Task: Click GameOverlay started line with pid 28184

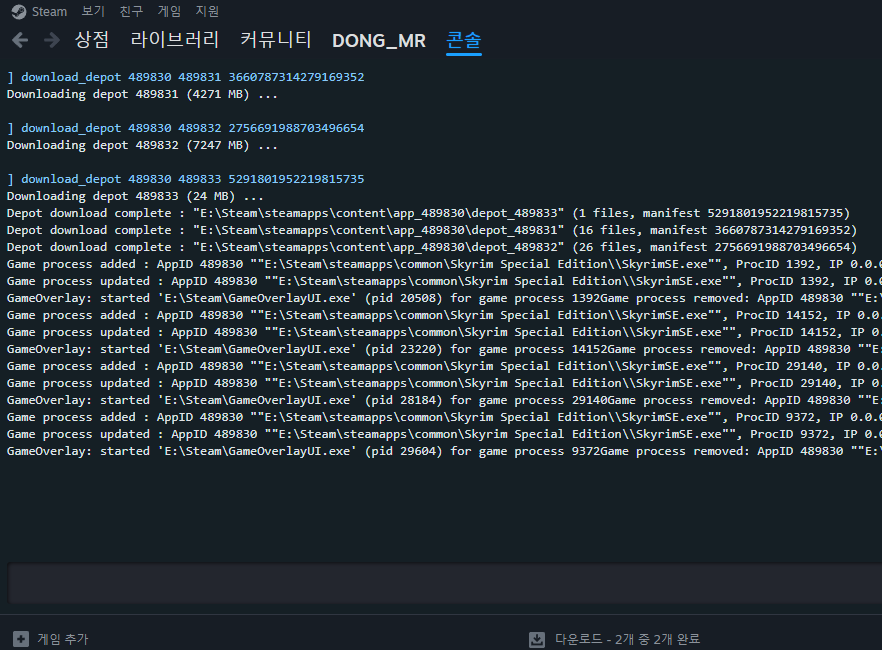Action: pyautogui.click(x=444, y=400)
